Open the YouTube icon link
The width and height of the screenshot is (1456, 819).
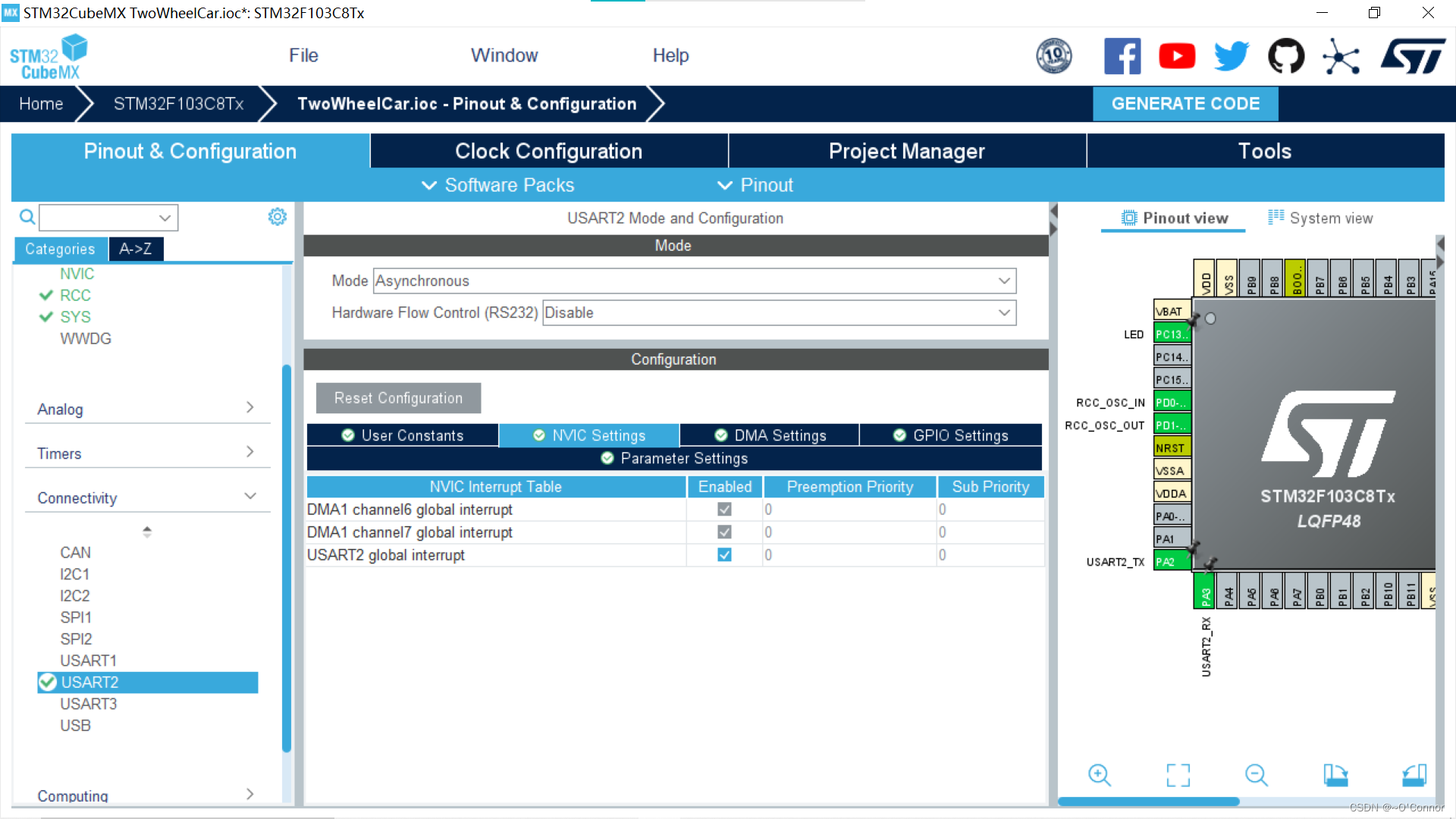pyautogui.click(x=1177, y=56)
